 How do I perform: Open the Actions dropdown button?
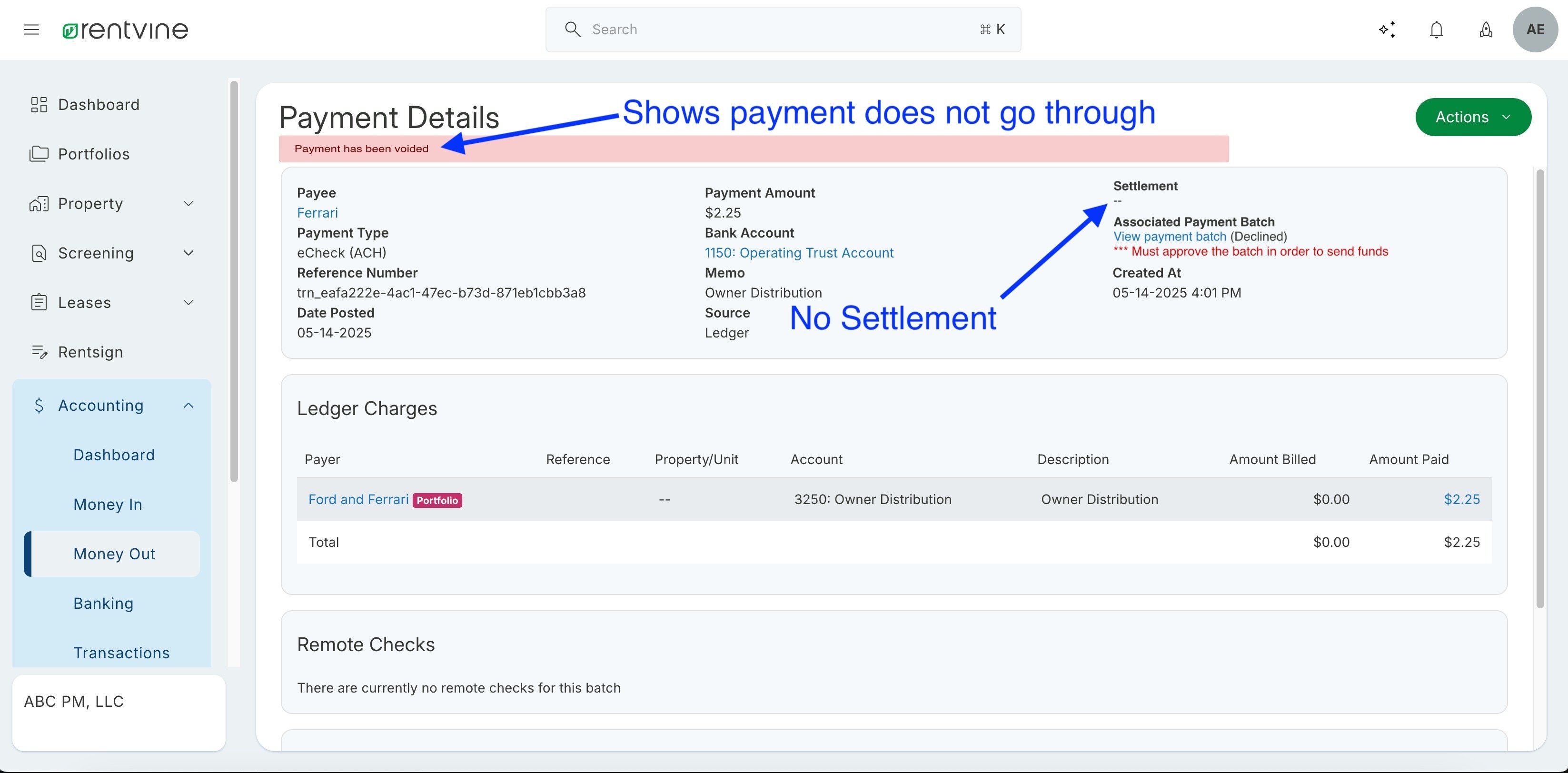[x=1473, y=117]
